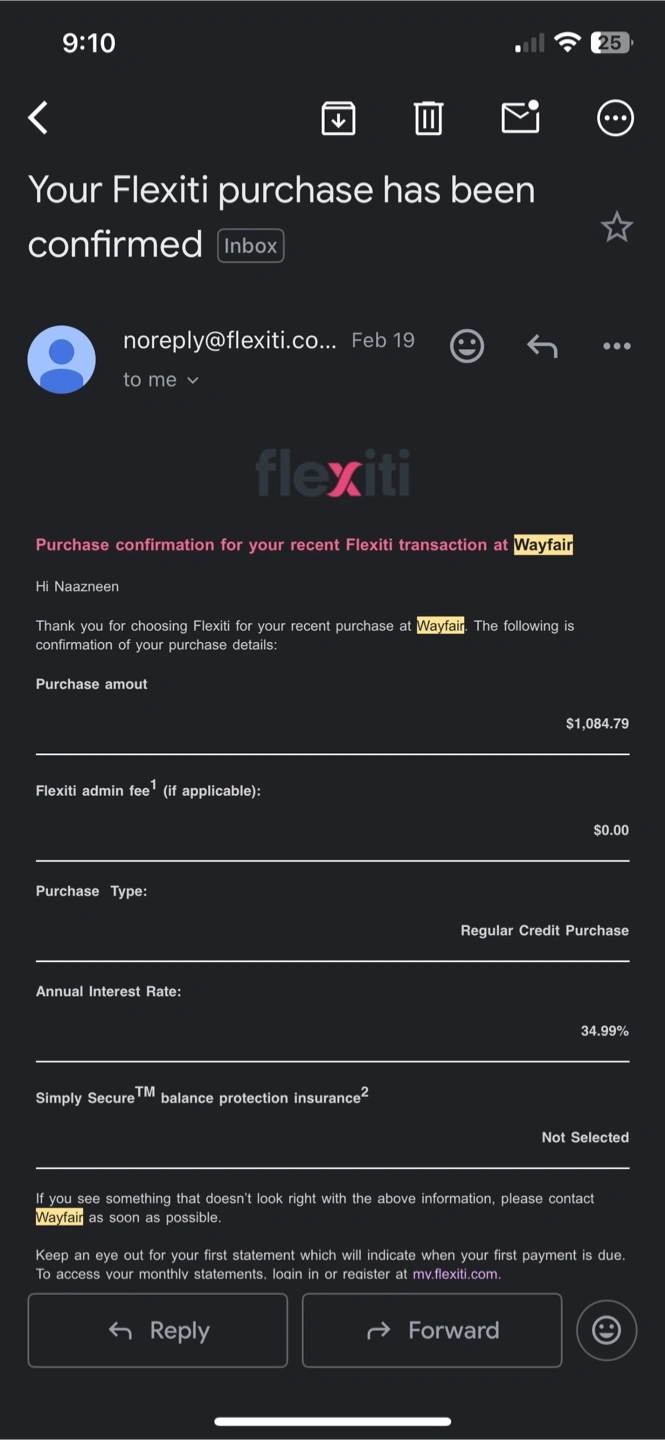Tap the Wi-Fi status icon
Screen dimensions: 665x1440
point(567,42)
